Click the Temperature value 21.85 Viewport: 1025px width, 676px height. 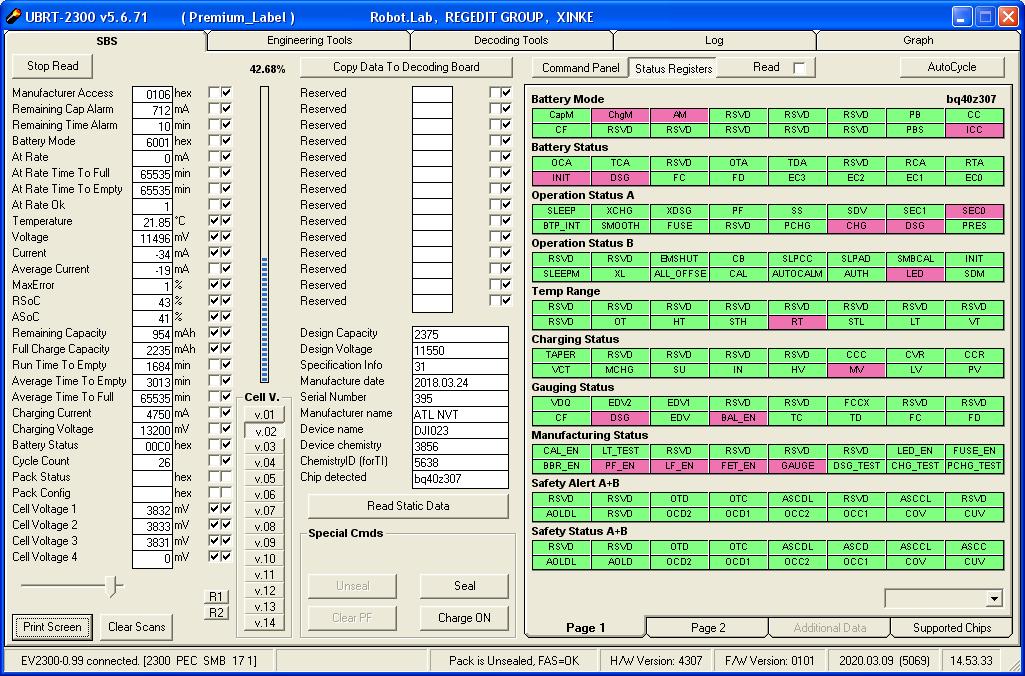click(152, 222)
